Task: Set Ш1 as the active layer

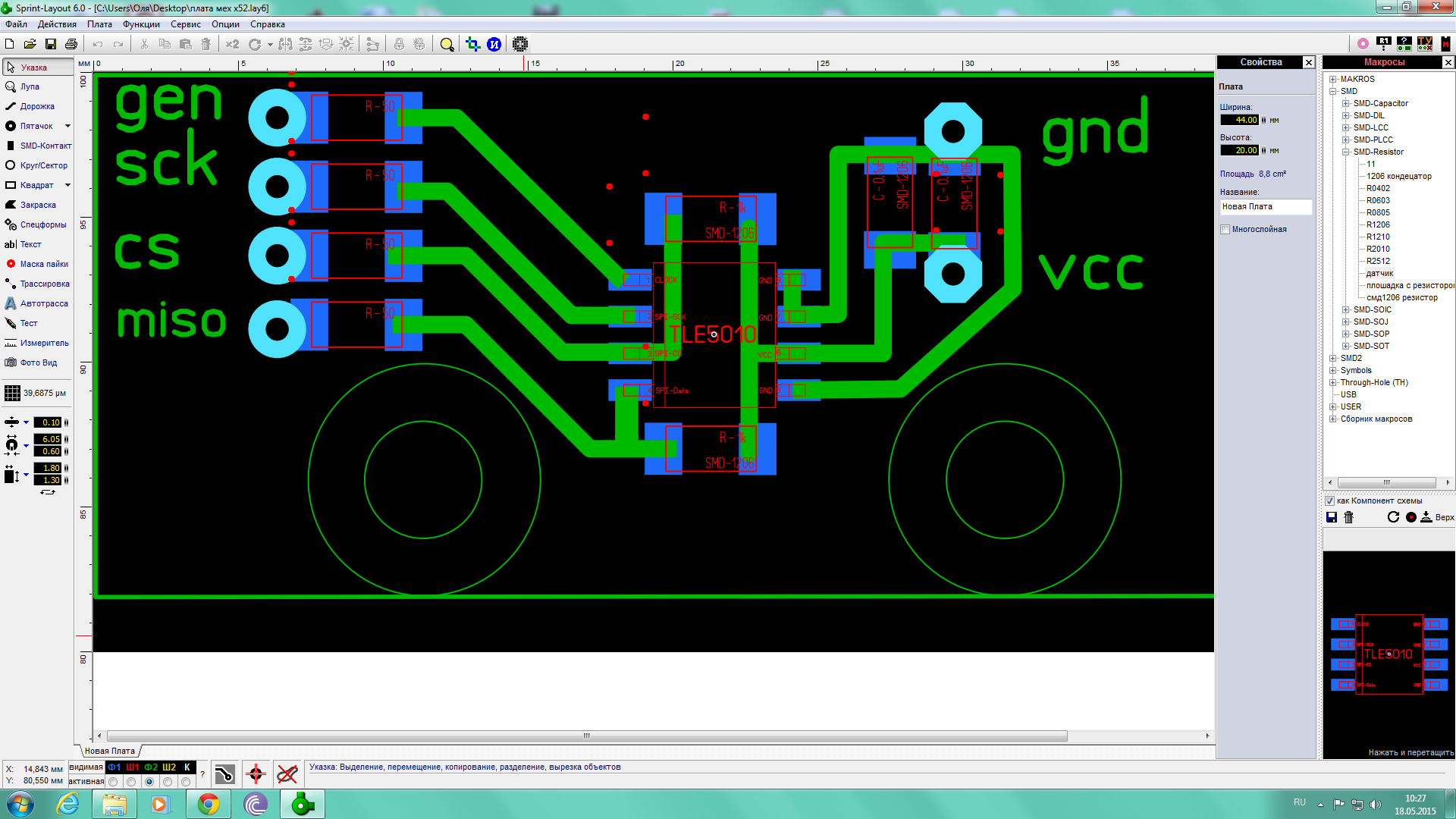Action: [131, 782]
